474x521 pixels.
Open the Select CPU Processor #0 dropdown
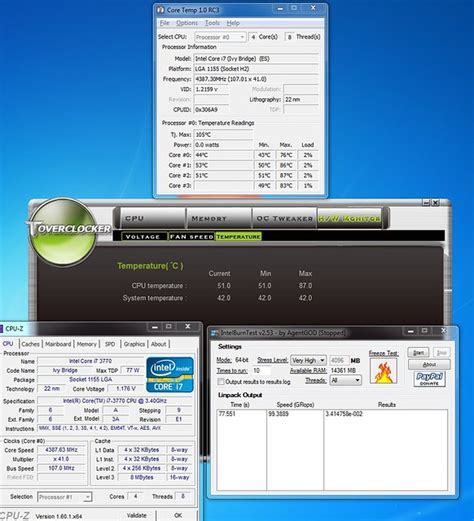[x=220, y=37]
